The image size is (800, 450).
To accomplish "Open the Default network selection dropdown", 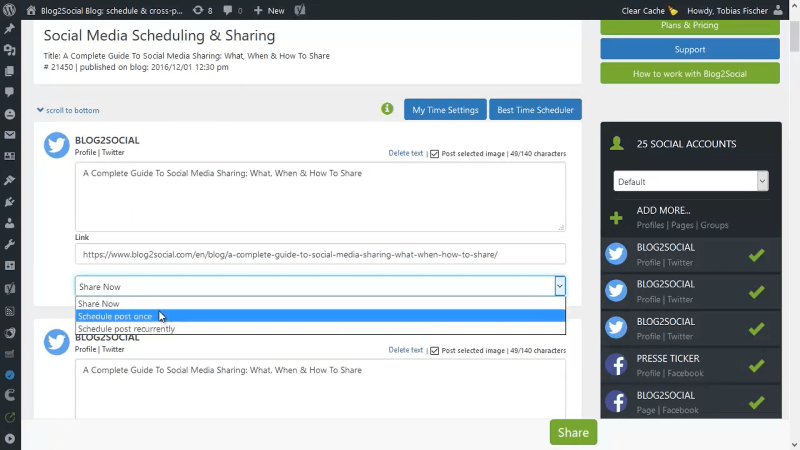I will 691,181.
